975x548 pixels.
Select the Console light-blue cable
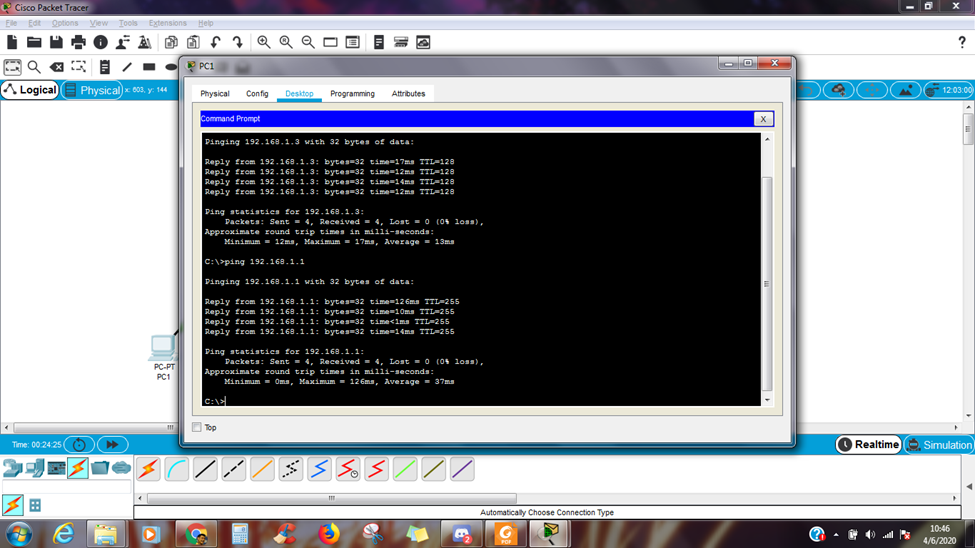[x=177, y=469]
